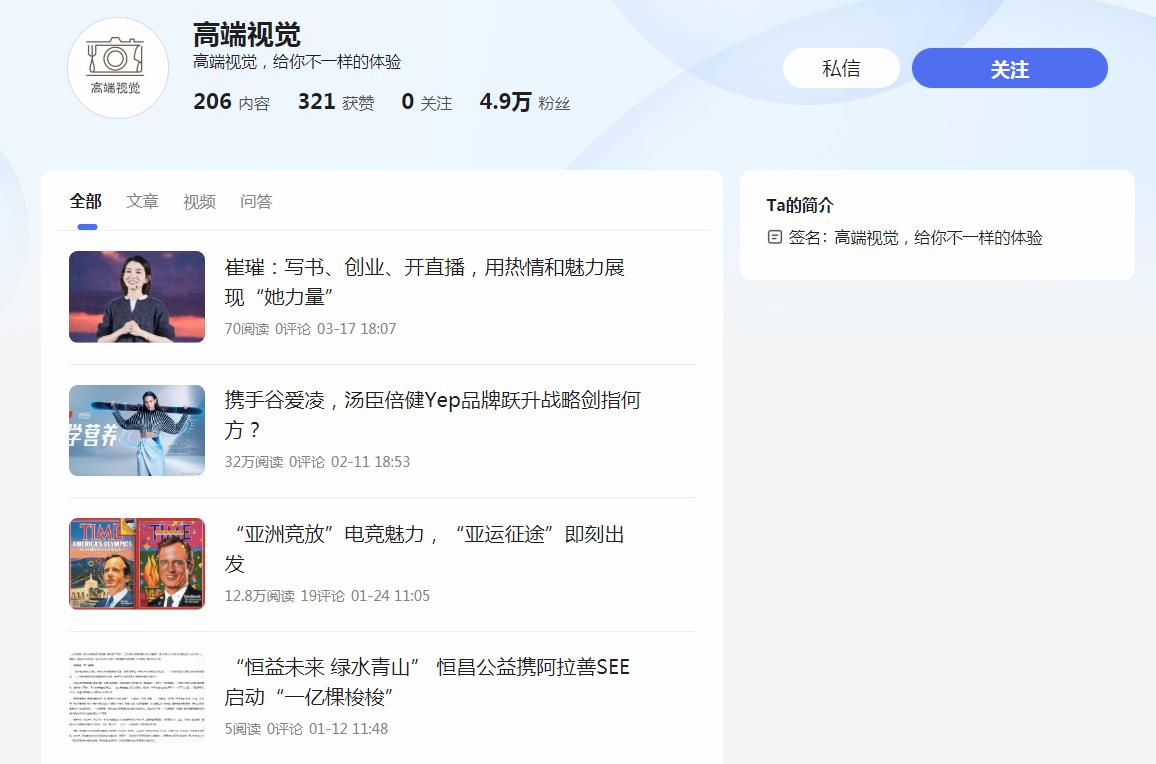Open article "恒益未来 绿水青山"

point(428,682)
